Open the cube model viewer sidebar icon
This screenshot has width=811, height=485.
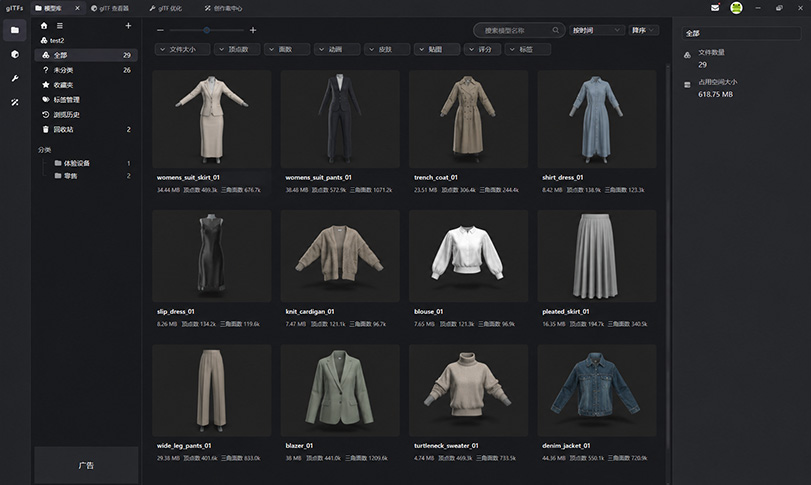(x=15, y=54)
